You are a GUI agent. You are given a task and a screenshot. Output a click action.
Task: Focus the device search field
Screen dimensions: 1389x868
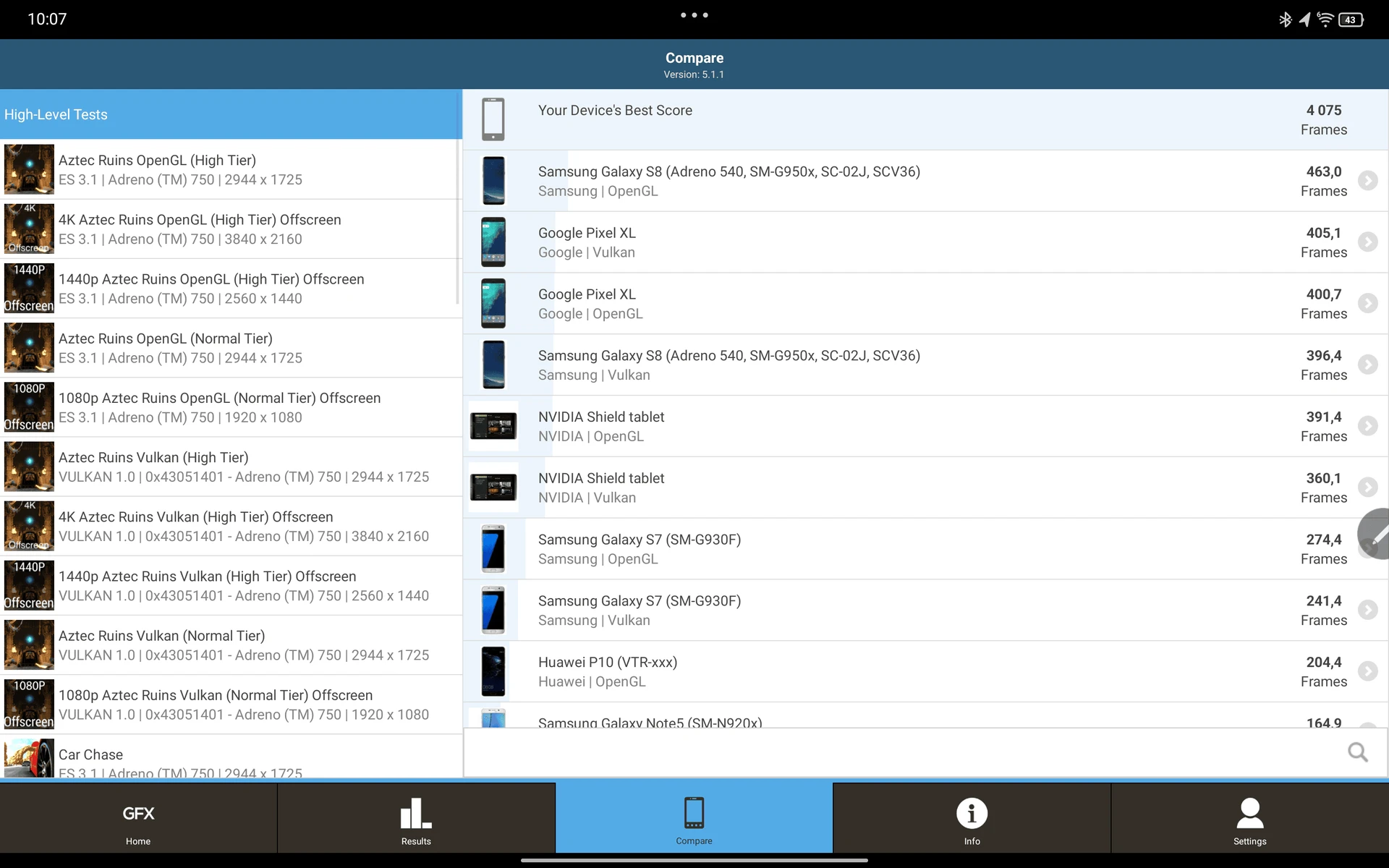click(925, 752)
